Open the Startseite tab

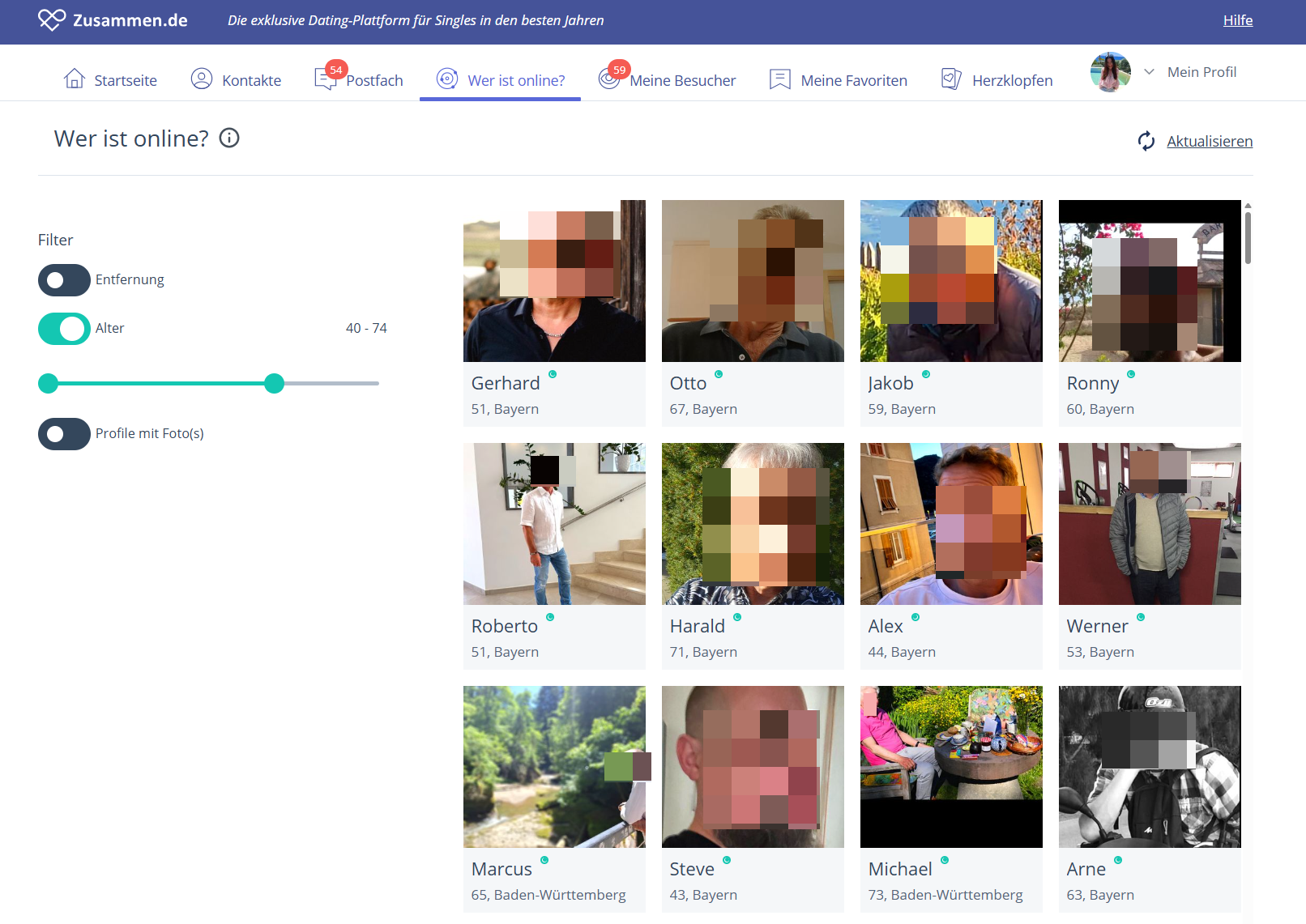point(110,80)
